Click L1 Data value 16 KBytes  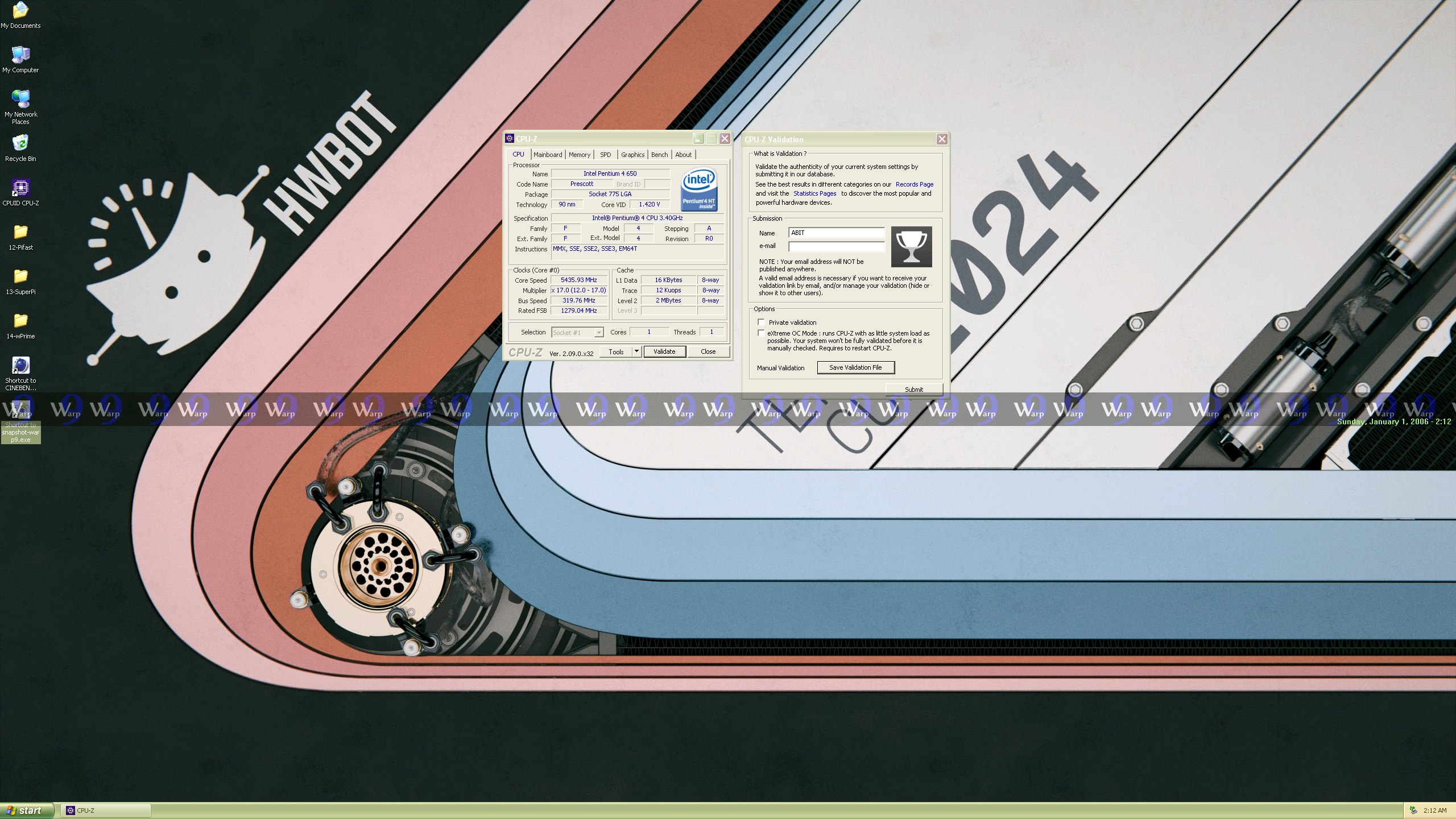[x=668, y=280]
